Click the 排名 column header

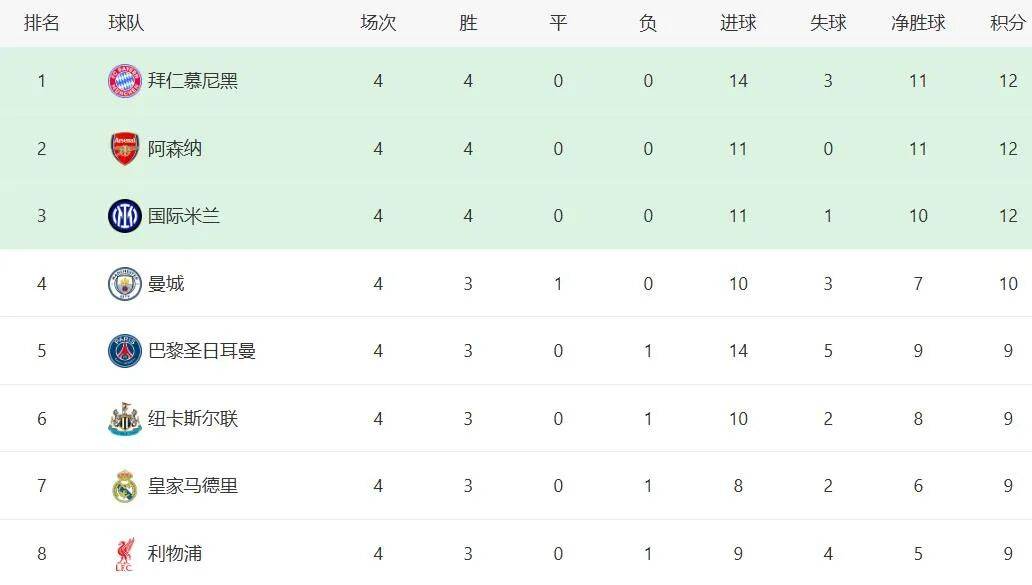point(42,23)
